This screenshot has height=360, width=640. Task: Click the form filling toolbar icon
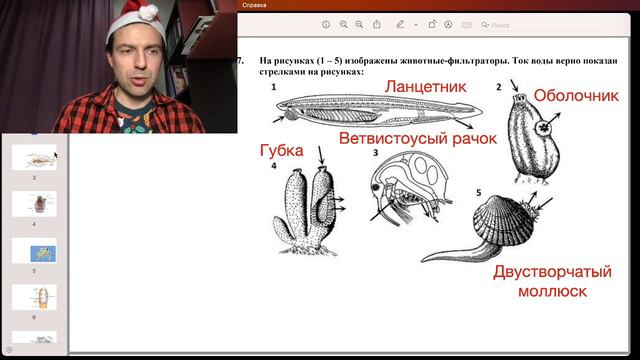pos(467,25)
